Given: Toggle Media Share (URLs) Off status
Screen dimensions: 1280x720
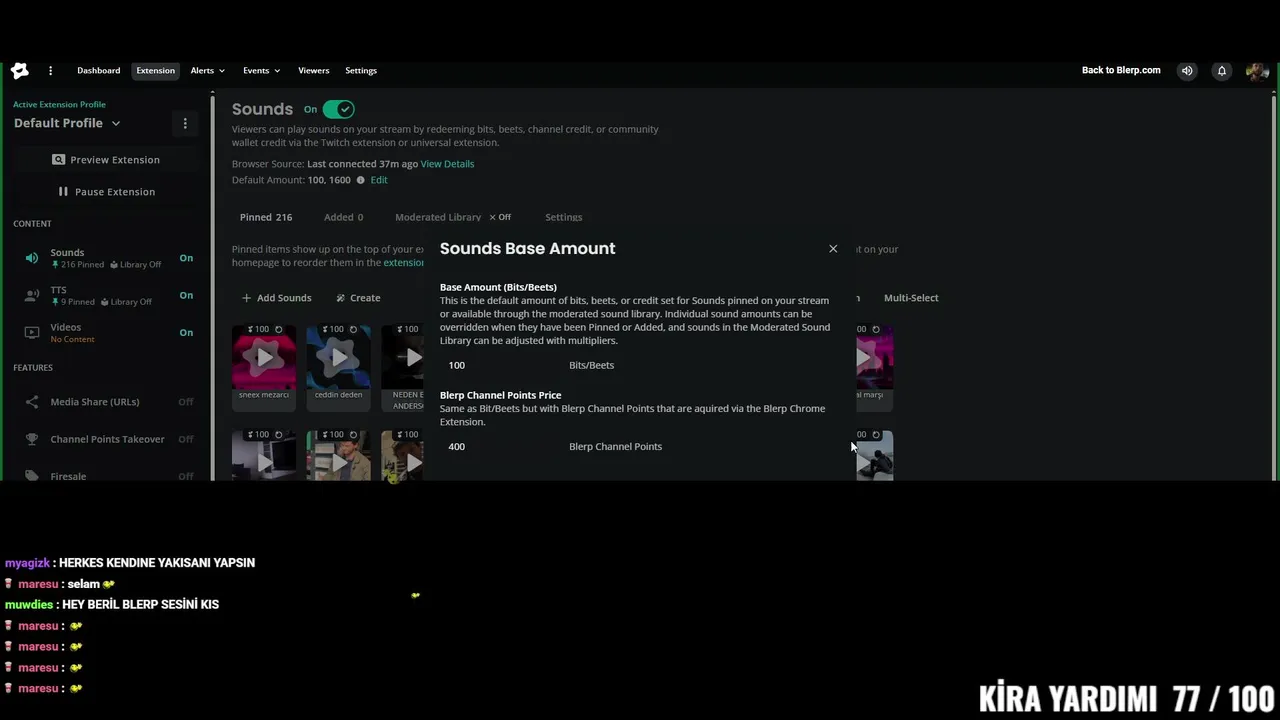Looking at the screenshot, I should coord(186,402).
